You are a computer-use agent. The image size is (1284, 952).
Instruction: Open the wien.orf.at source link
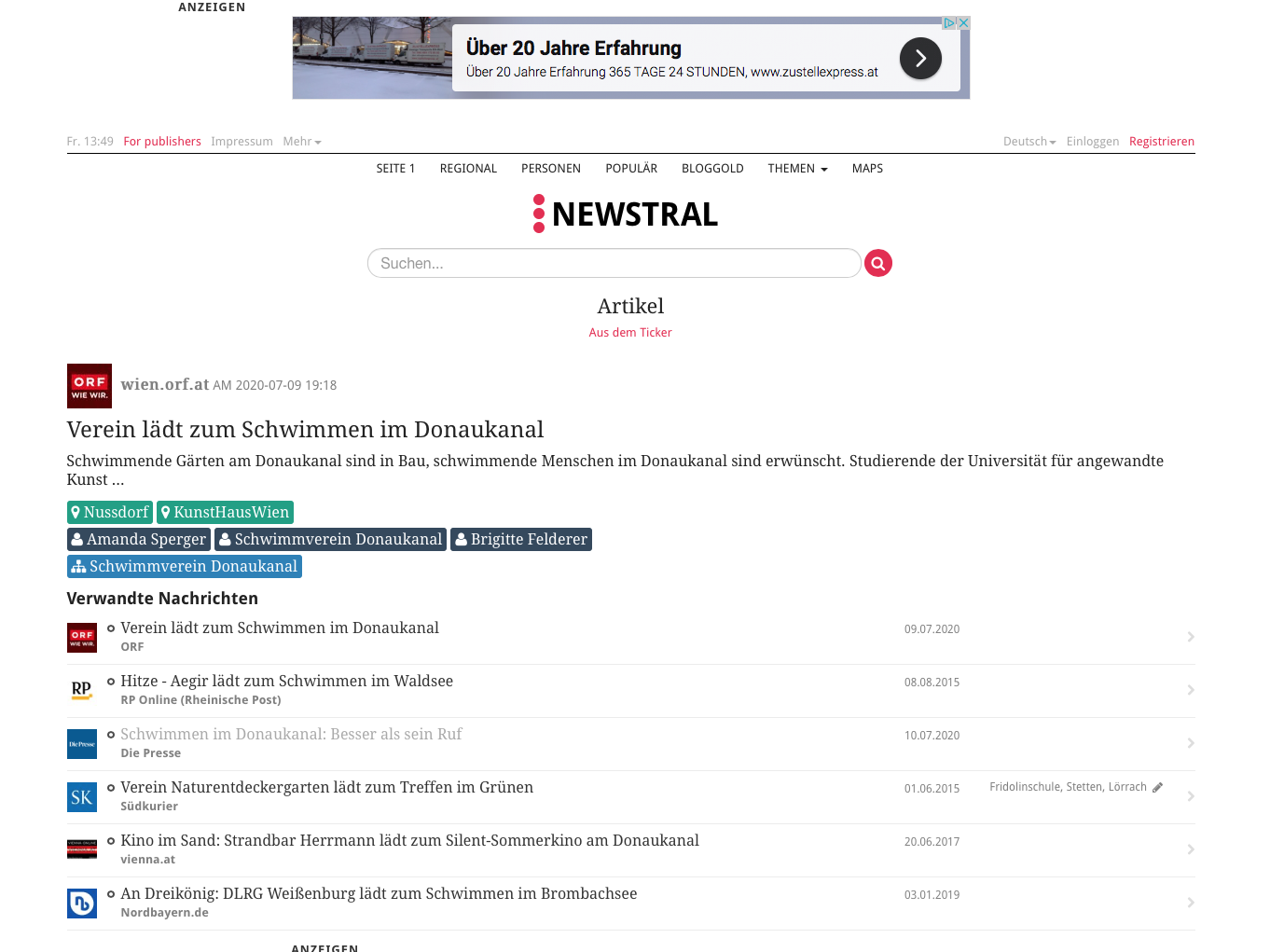click(x=165, y=384)
